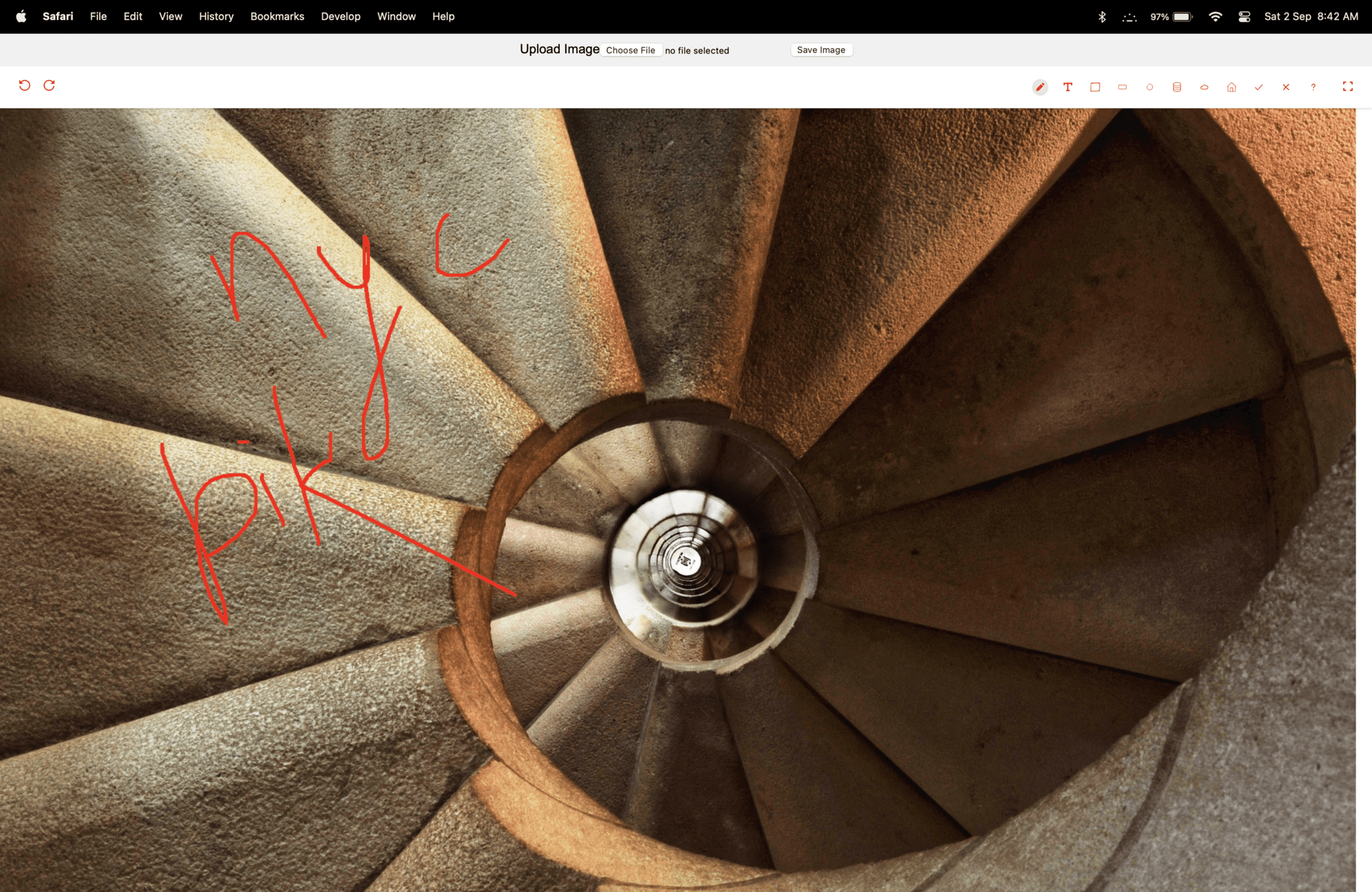Select the question mark stamp tool
Screen dimensions: 1372x892
1313,87
